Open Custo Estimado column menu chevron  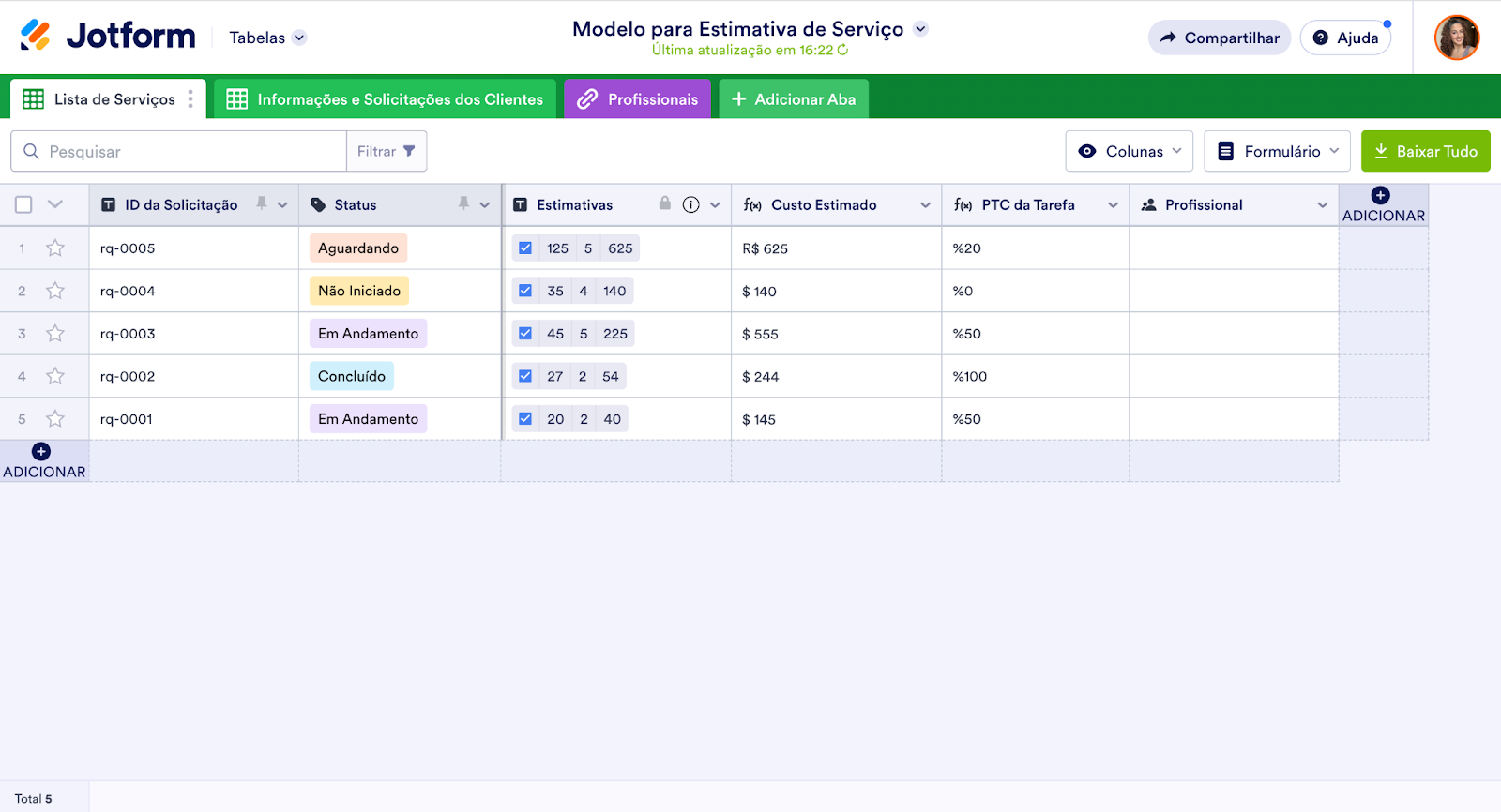925,204
